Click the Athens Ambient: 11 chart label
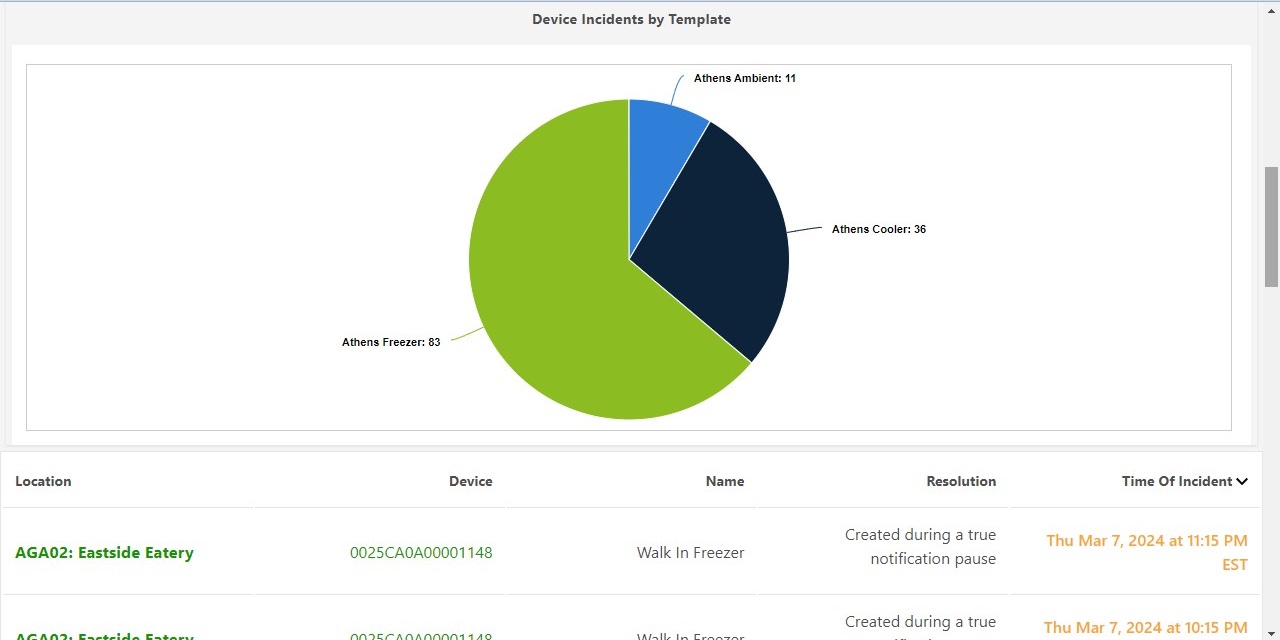The image size is (1280, 640). (x=744, y=78)
